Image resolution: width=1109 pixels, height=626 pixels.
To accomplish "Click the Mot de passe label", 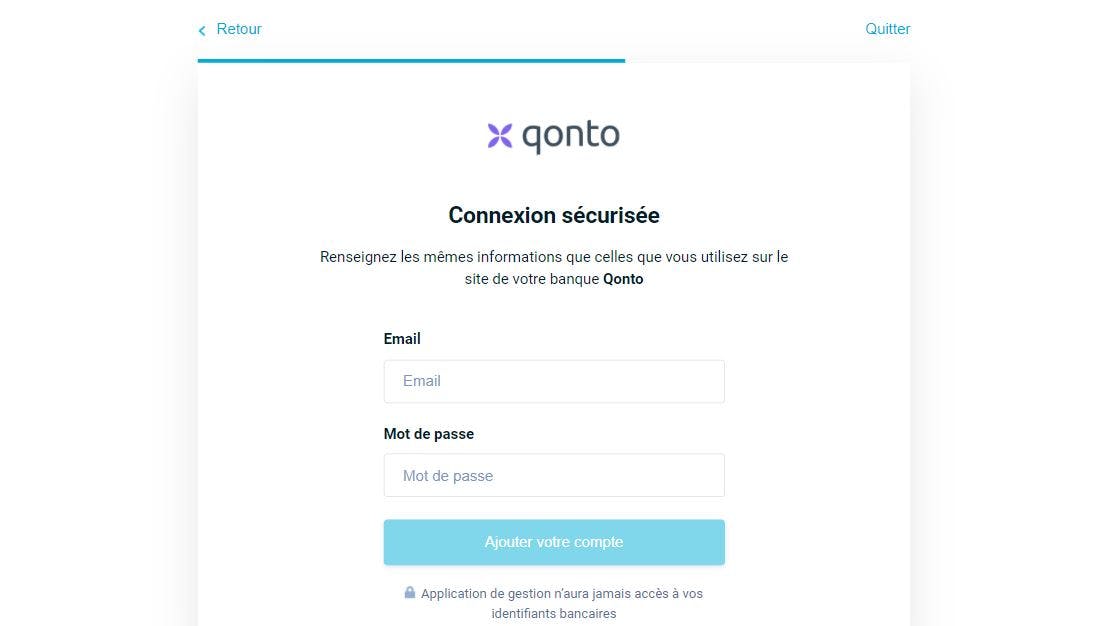I will (429, 434).
